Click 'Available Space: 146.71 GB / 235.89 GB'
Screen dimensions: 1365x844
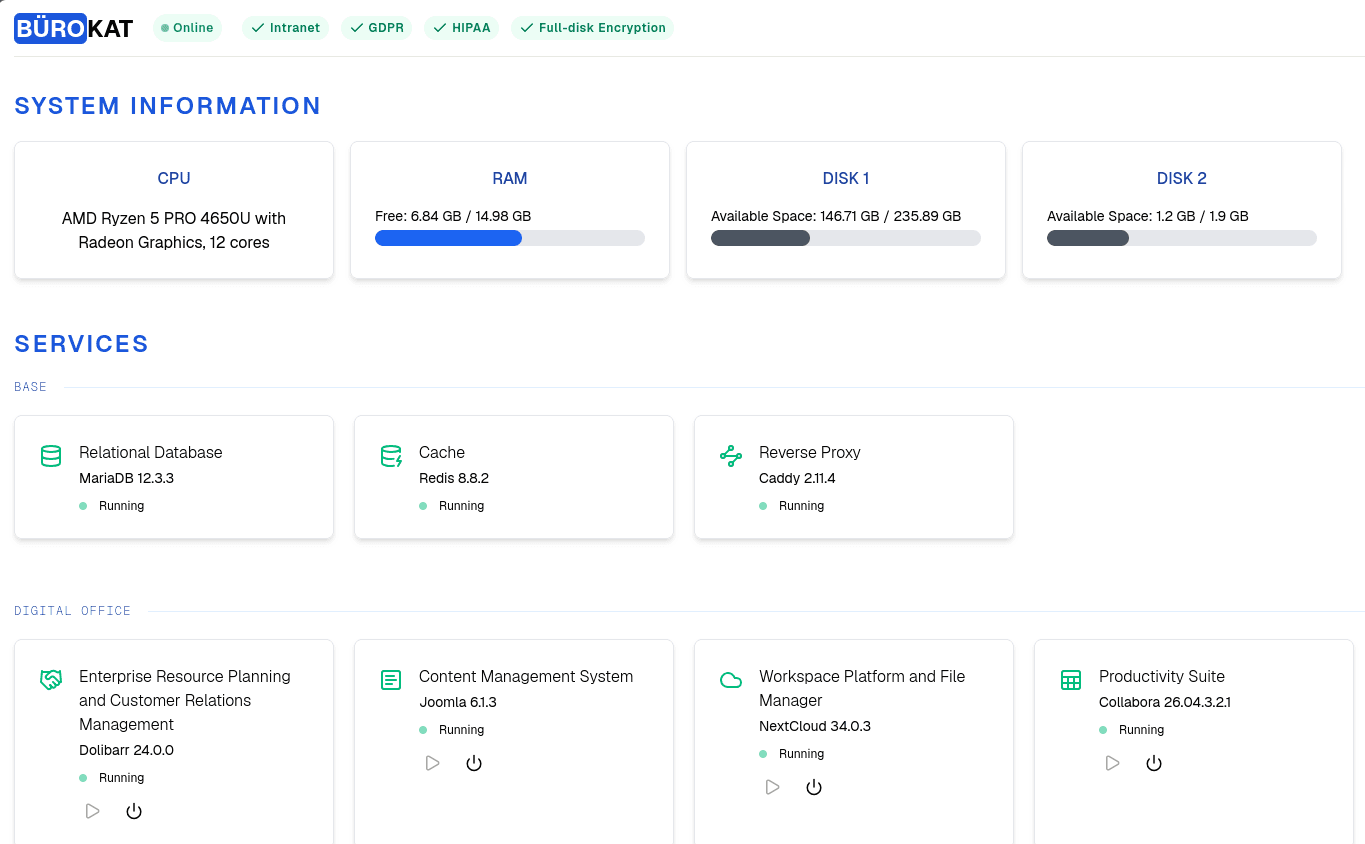[x=836, y=216]
